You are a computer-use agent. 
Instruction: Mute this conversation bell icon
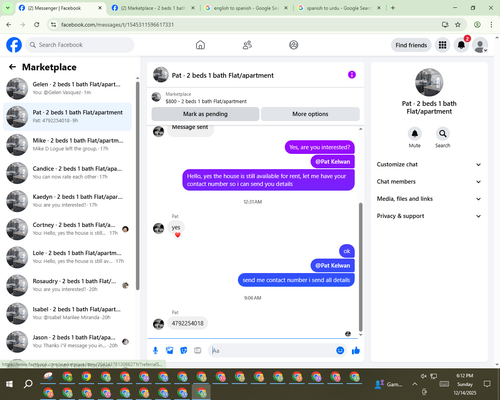(414, 134)
